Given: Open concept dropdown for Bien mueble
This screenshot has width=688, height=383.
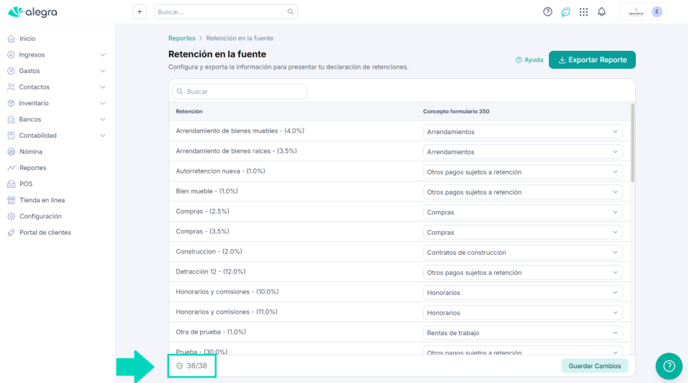Looking at the screenshot, I should (x=523, y=192).
